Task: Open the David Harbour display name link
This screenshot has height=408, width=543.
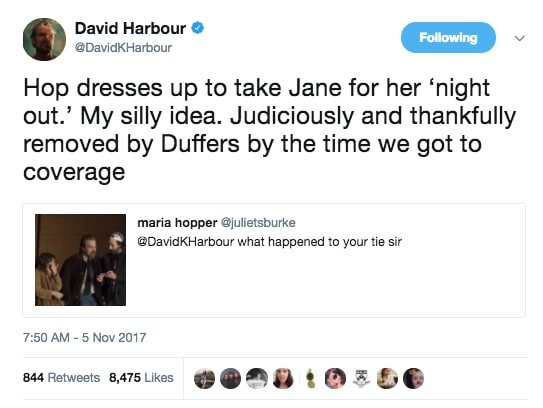Action: (x=130, y=28)
